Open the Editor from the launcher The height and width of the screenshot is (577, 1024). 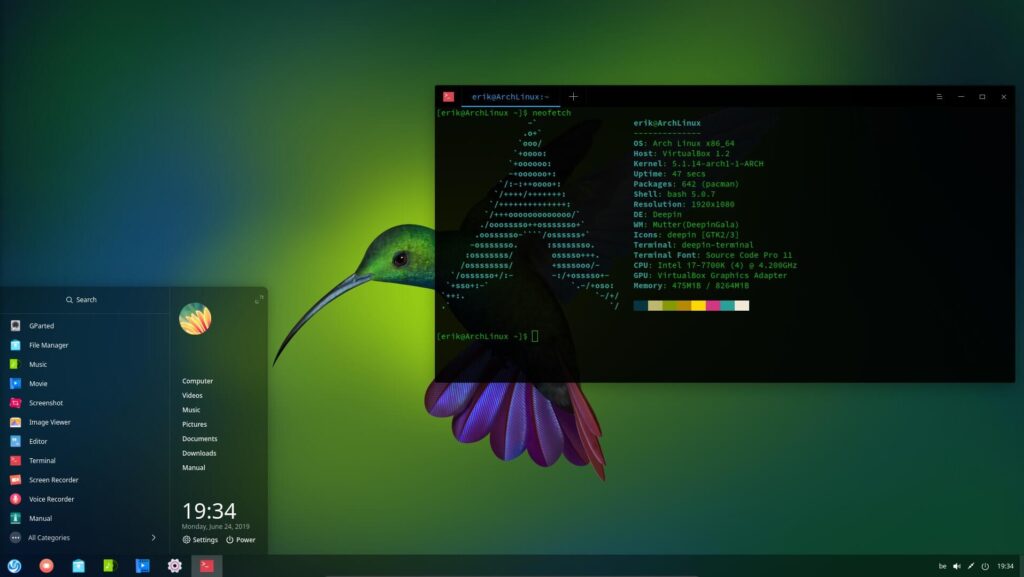pyautogui.click(x=40, y=441)
